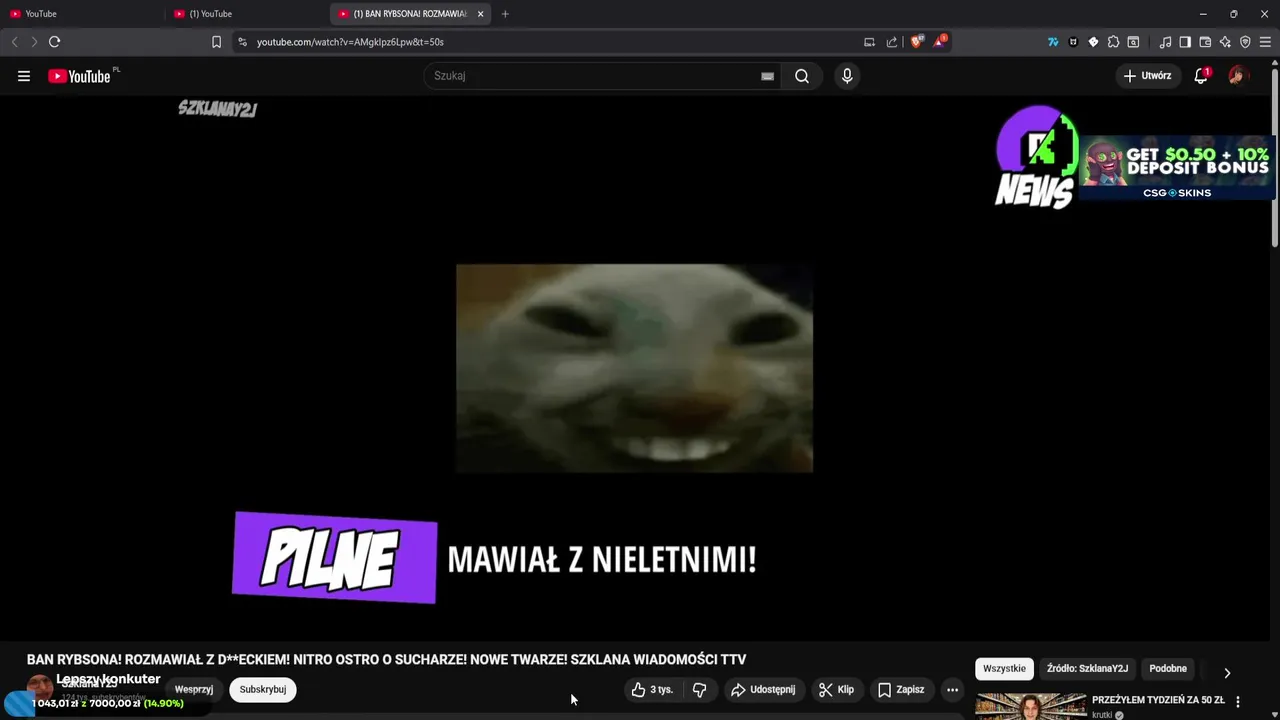Click the page-search window toolbar icon
This screenshot has width=1280, height=720.
click(1133, 42)
